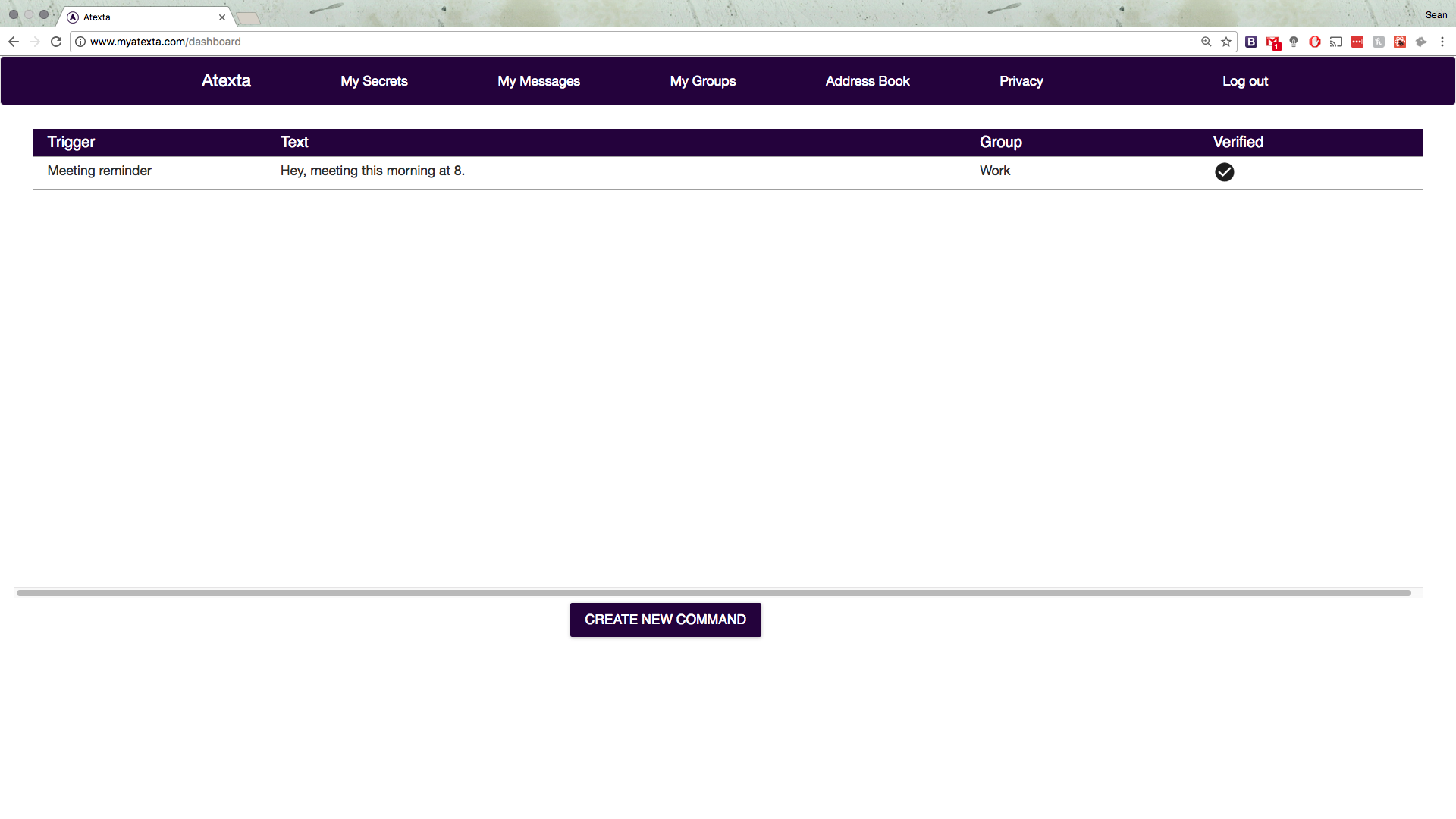Go back to previous page

tap(14, 42)
